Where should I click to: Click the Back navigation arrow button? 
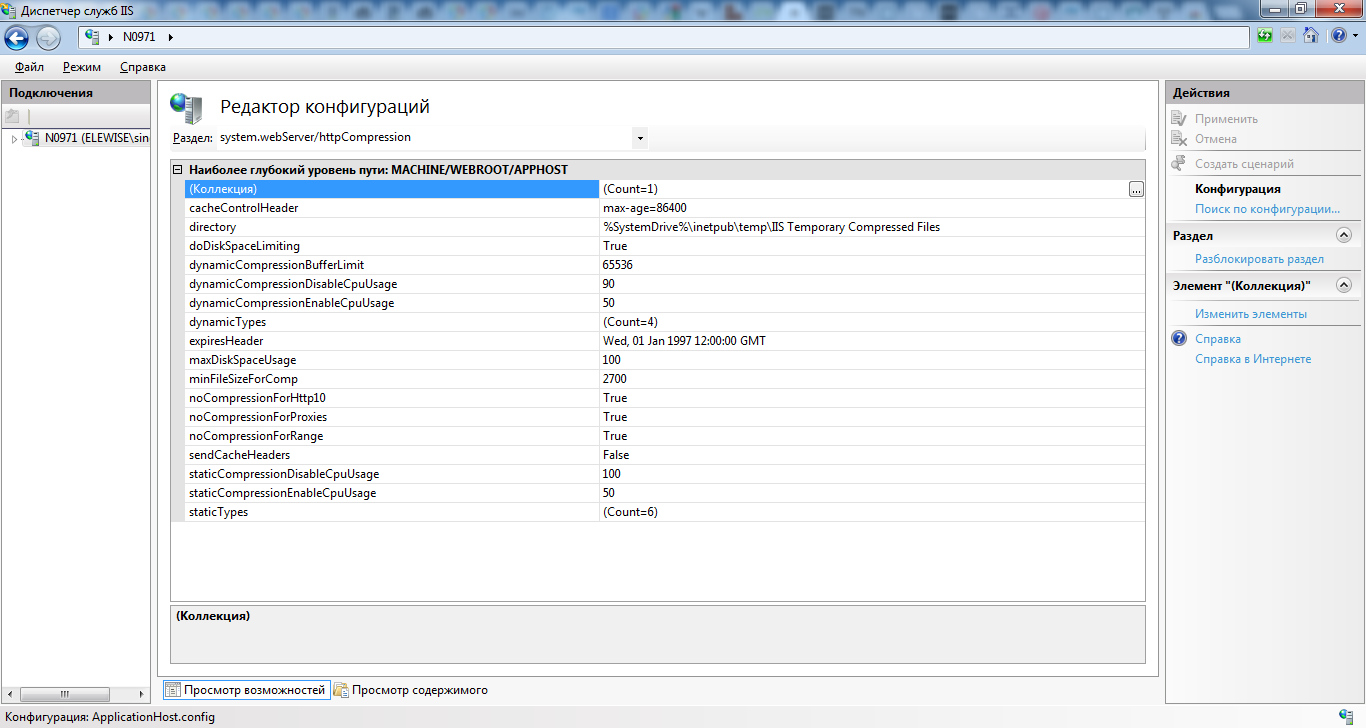tap(17, 38)
